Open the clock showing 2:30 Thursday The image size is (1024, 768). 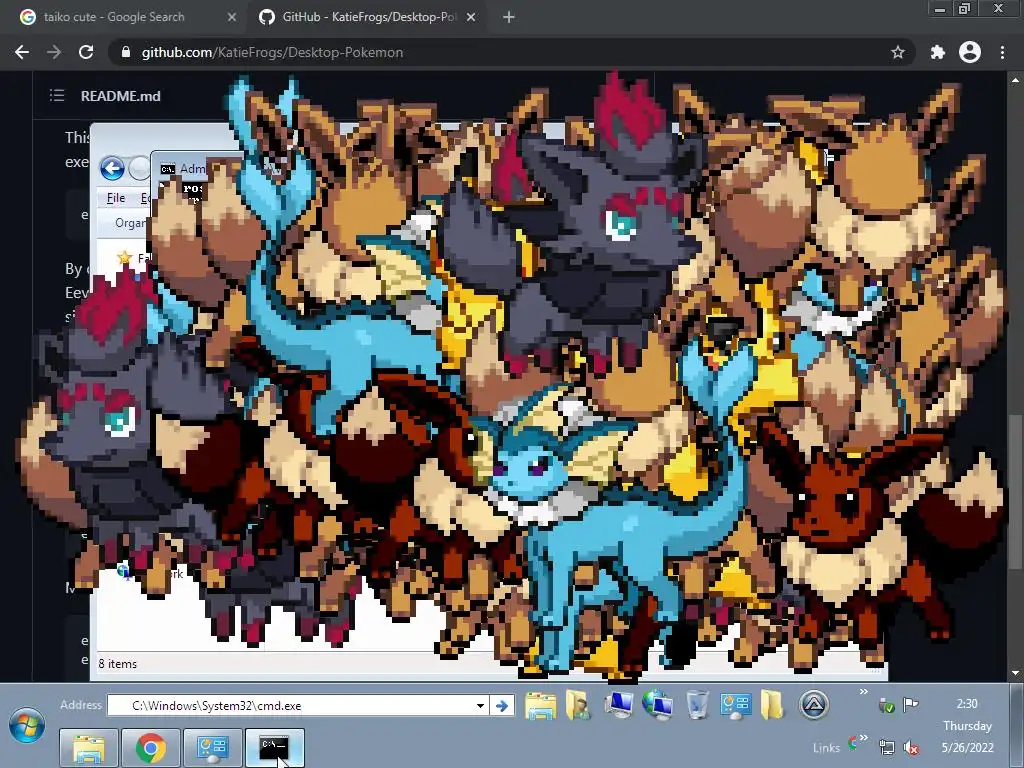coord(967,726)
